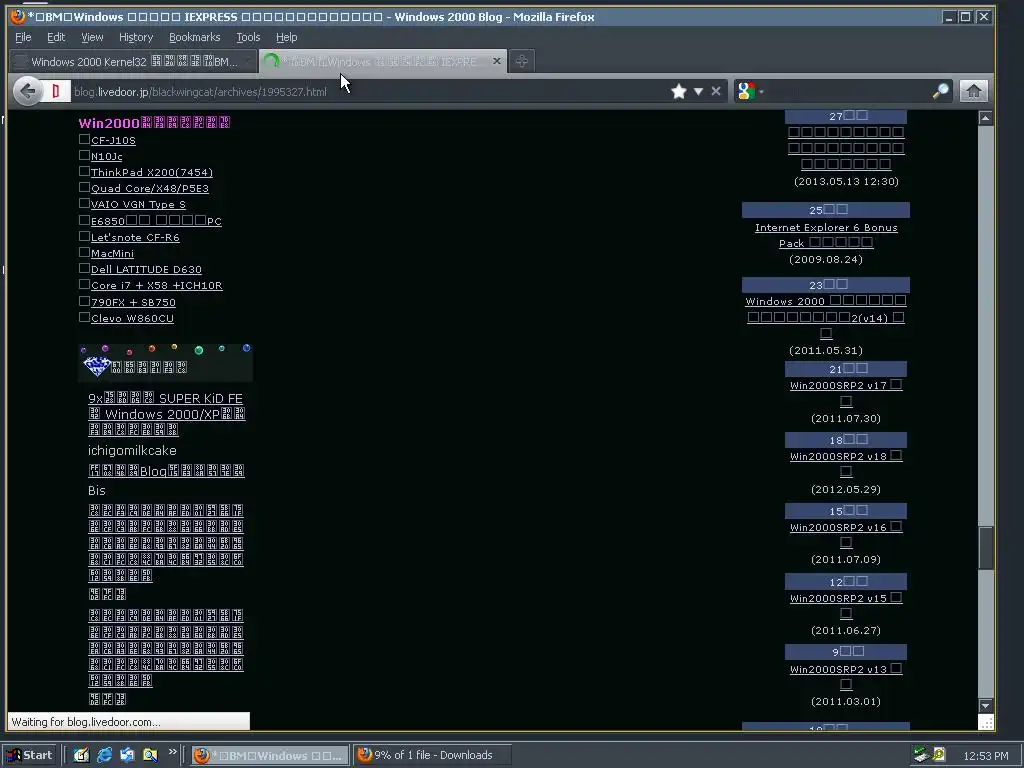Open the MacMini link
Viewport: 1024px width, 768px height.
point(112,253)
